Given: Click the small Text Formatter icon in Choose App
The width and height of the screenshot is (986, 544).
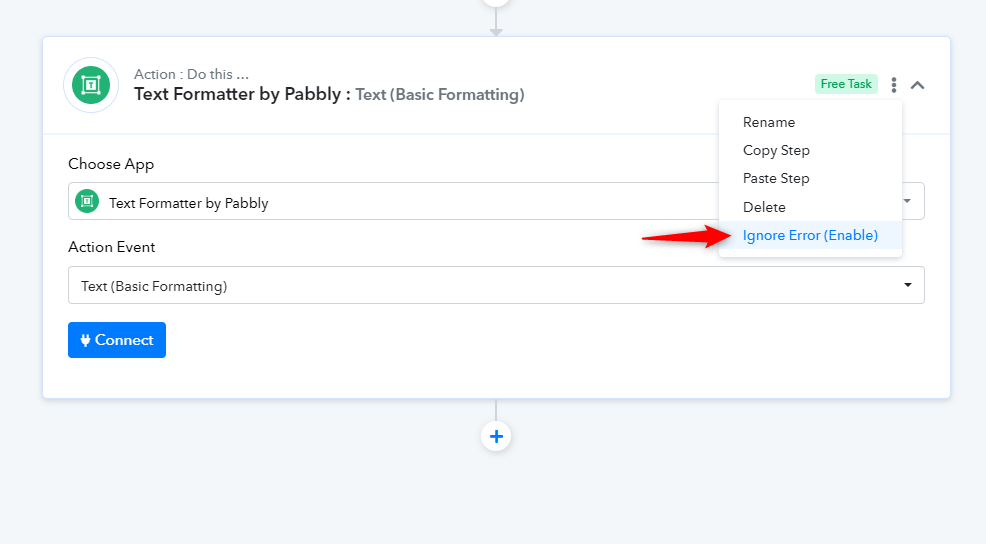Looking at the screenshot, I should click(x=87, y=201).
